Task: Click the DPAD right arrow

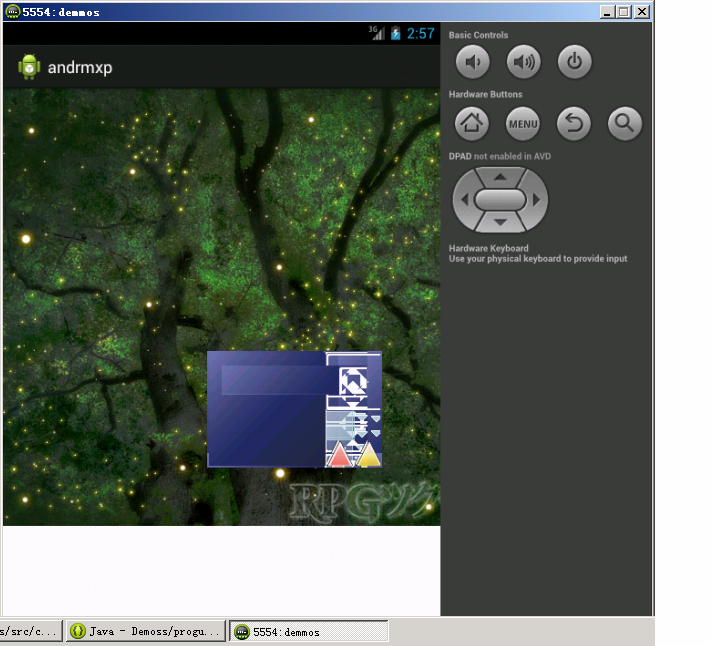Action: 536,199
